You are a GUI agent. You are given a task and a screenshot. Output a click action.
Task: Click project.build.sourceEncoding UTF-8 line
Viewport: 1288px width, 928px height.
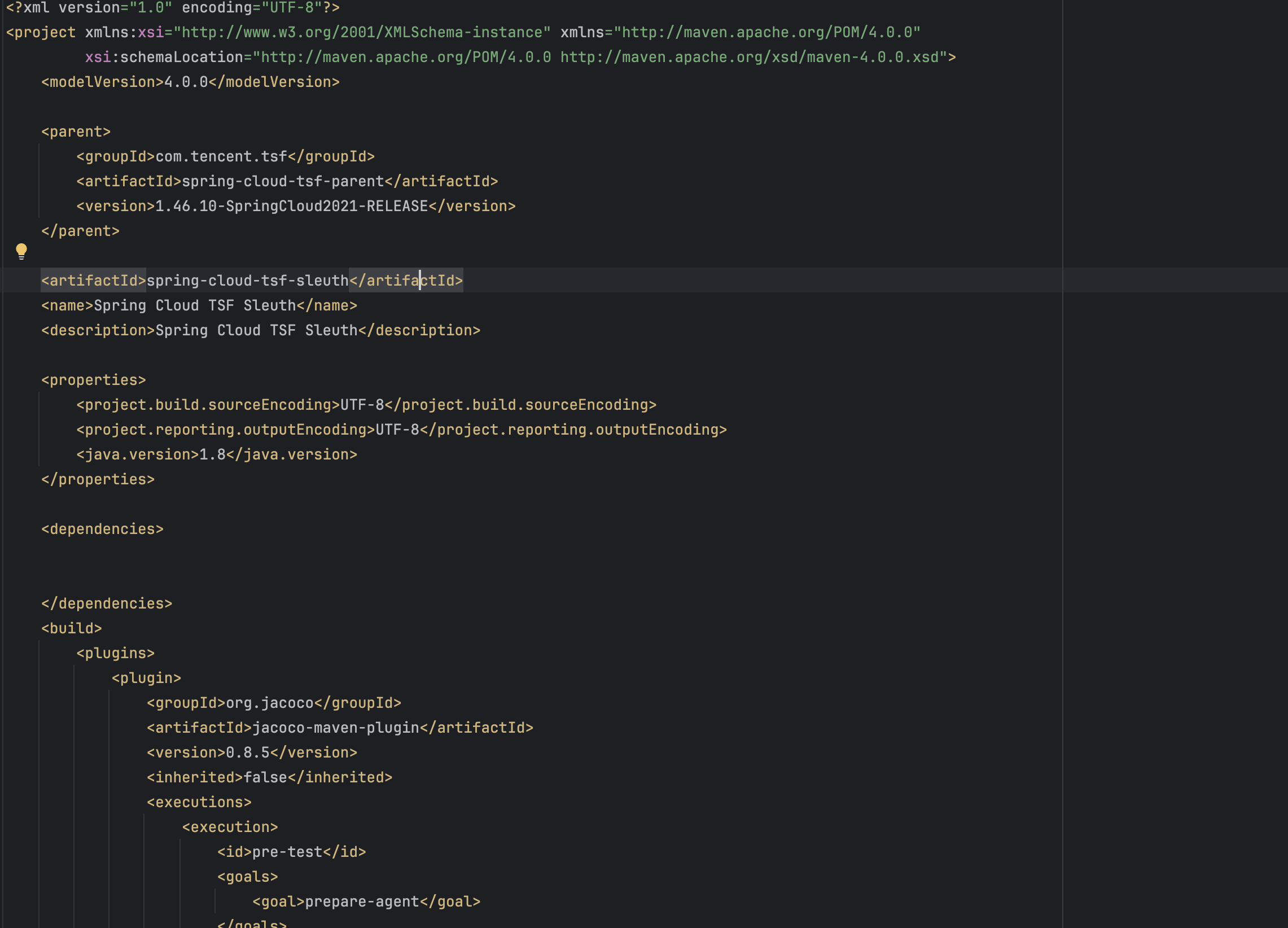click(366, 405)
